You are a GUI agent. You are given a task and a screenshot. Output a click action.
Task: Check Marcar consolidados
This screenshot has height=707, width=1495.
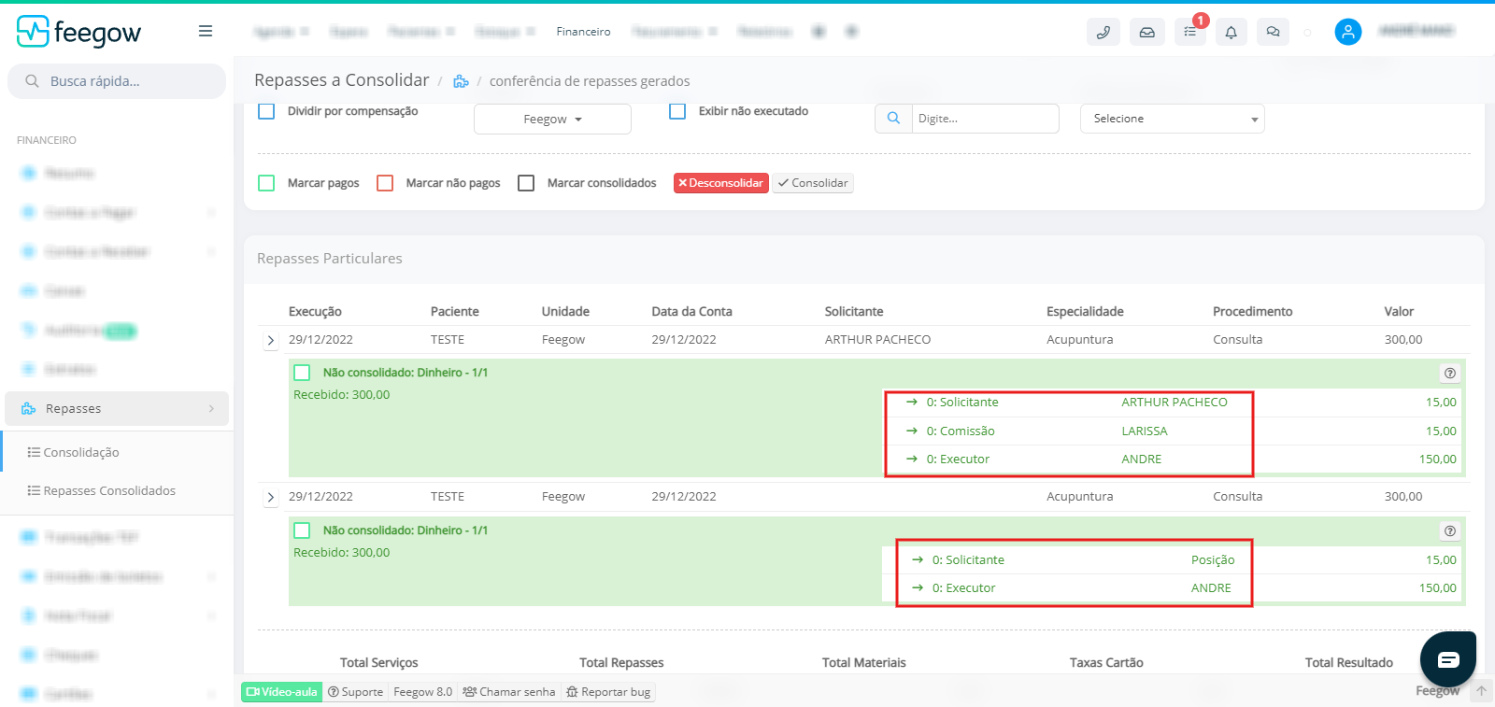[526, 183]
